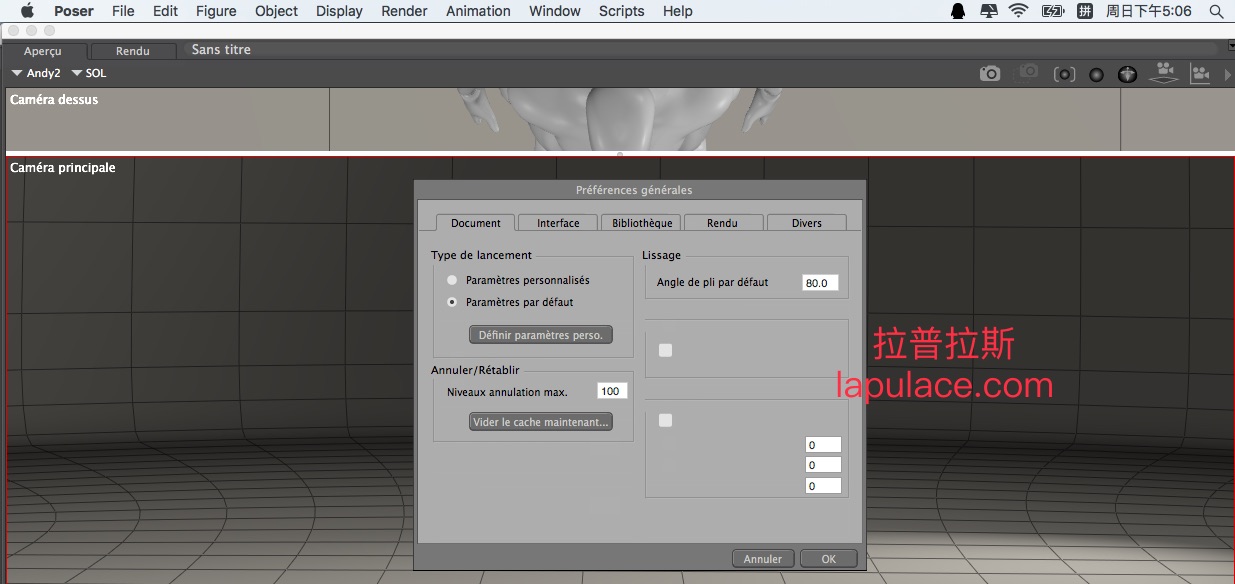Image resolution: width=1235 pixels, height=584 pixels.
Task: Open the Caméra principale camera menu
Action: tap(62, 168)
